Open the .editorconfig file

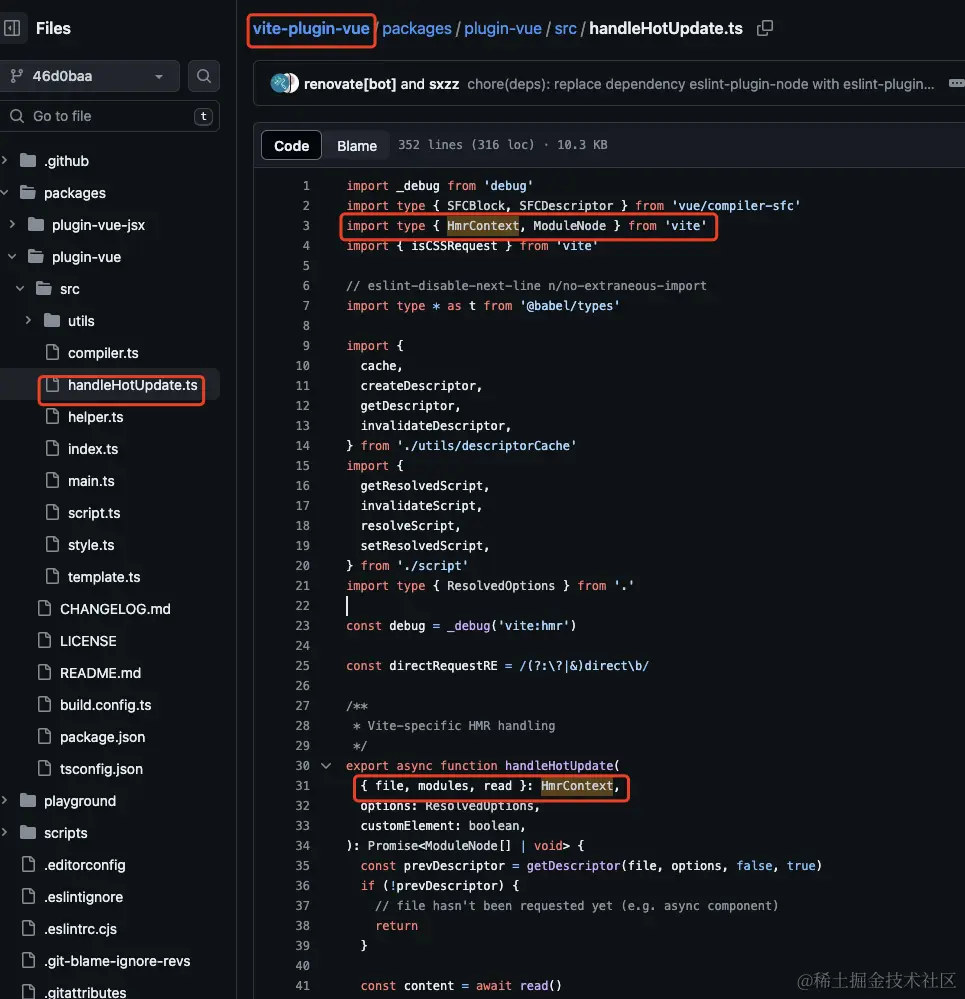point(85,865)
